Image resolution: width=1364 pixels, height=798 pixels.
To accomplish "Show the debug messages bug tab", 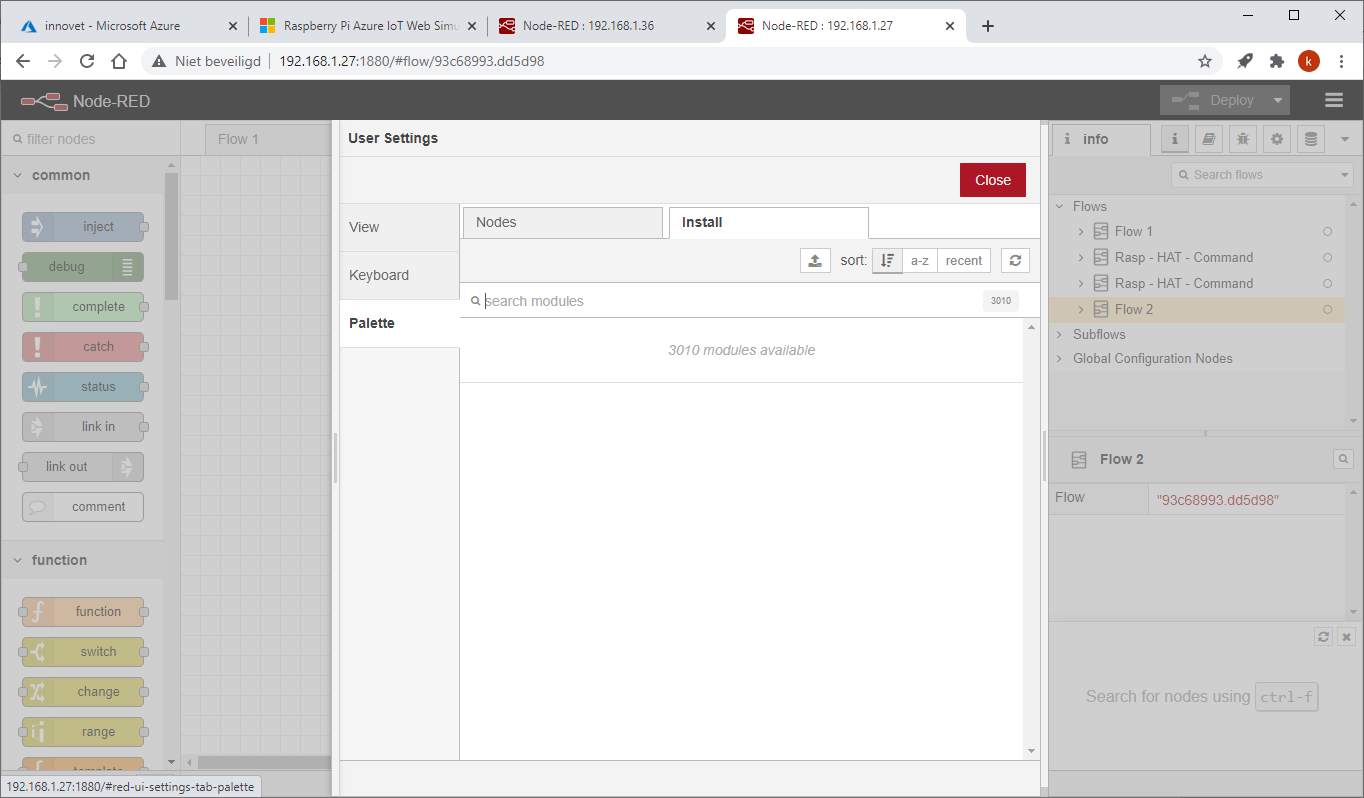I will 1243,139.
